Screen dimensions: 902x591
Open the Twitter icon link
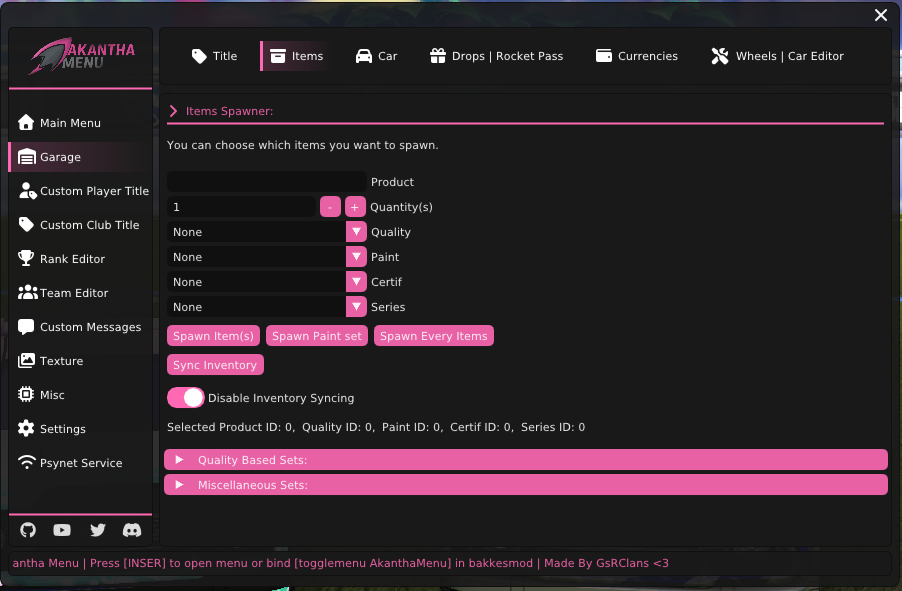(x=97, y=530)
